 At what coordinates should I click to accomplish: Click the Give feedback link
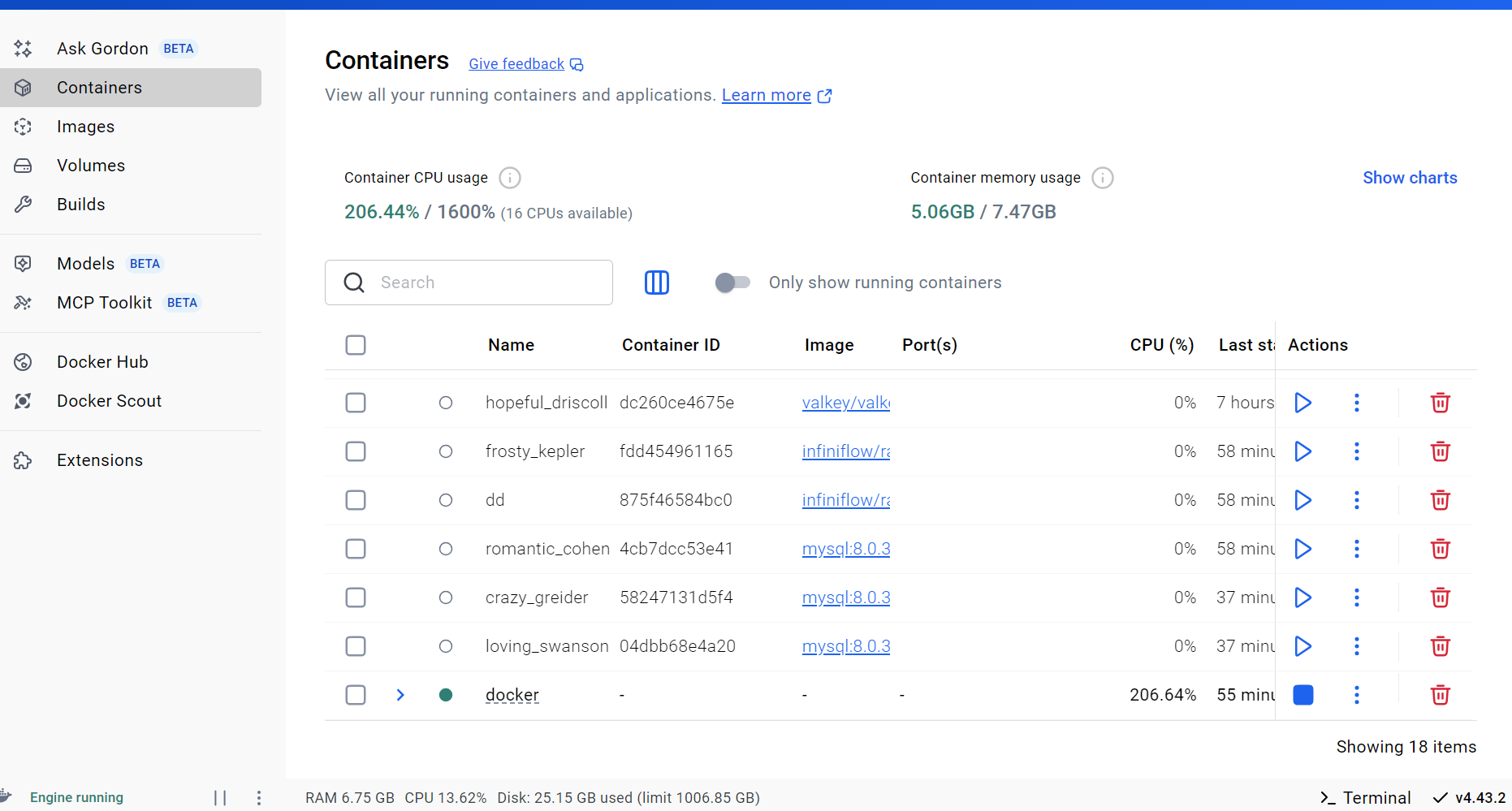[x=525, y=64]
